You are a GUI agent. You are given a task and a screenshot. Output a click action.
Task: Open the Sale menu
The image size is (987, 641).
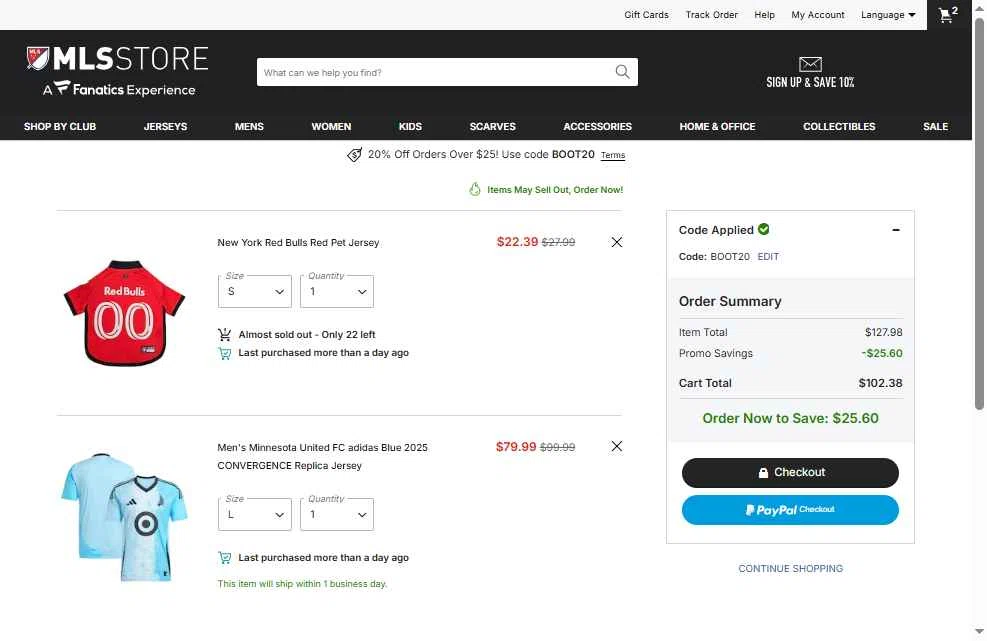(935, 127)
